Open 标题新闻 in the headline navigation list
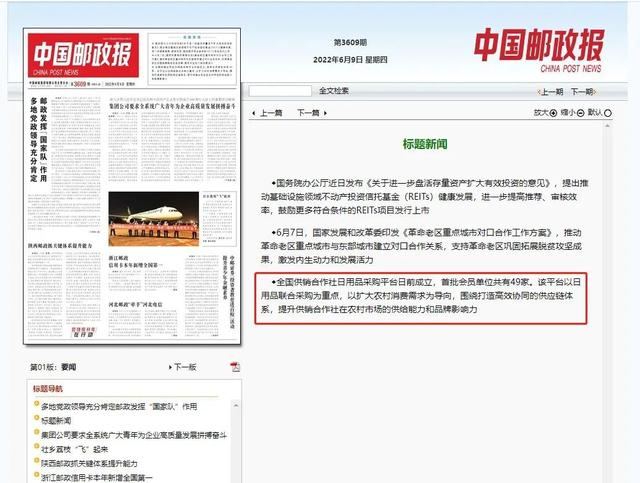The height and width of the screenshot is (483, 640). tap(56, 421)
